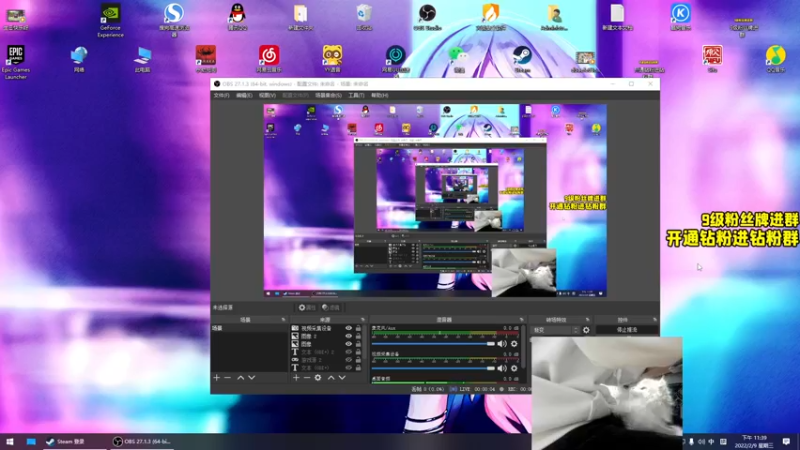The height and width of the screenshot is (450, 800).
Task: Open Tencent QQ penguin desktop icon
Action: (x=237, y=17)
